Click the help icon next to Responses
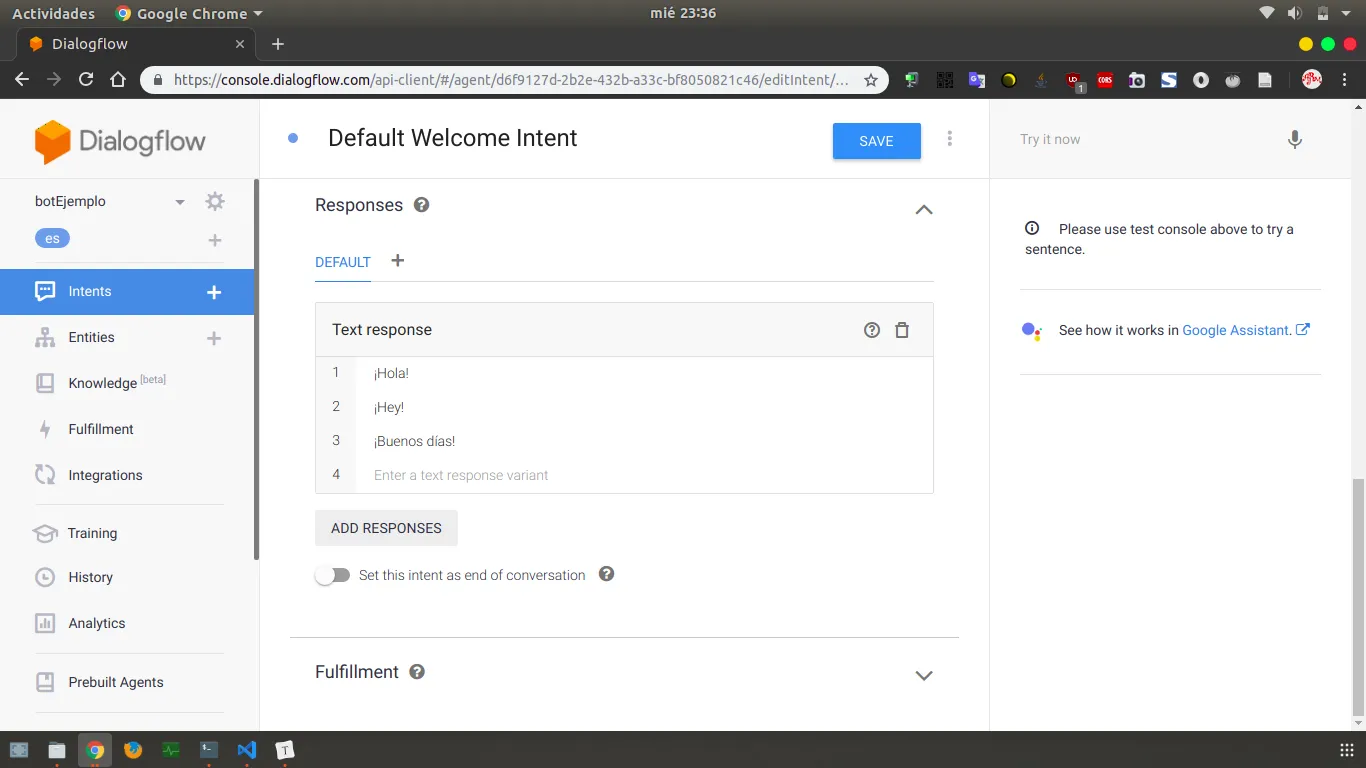The image size is (1366, 768). point(421,205)
